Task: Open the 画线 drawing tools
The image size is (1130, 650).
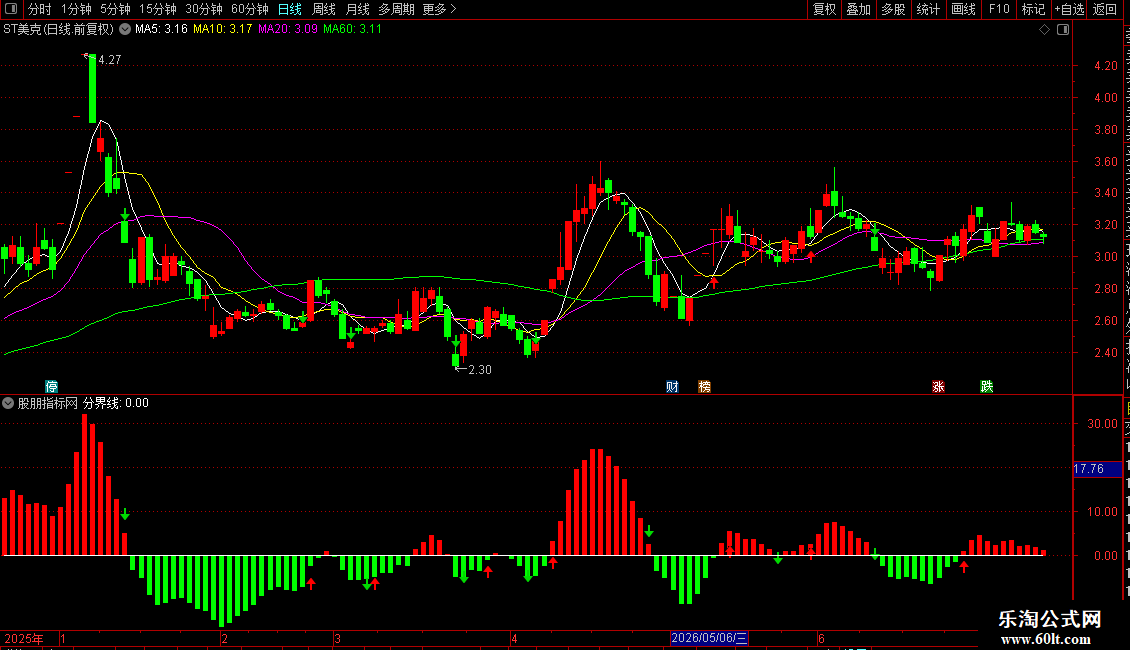Action: point(964,9)
